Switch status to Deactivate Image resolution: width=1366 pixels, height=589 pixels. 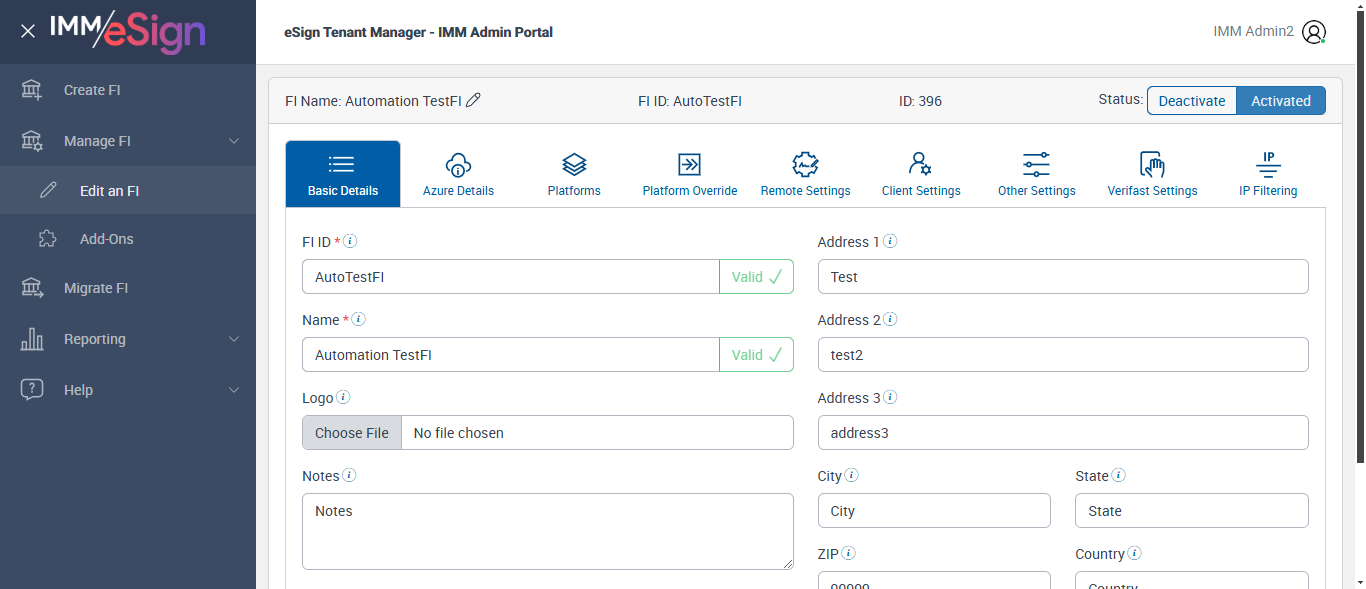(1191, 101)
